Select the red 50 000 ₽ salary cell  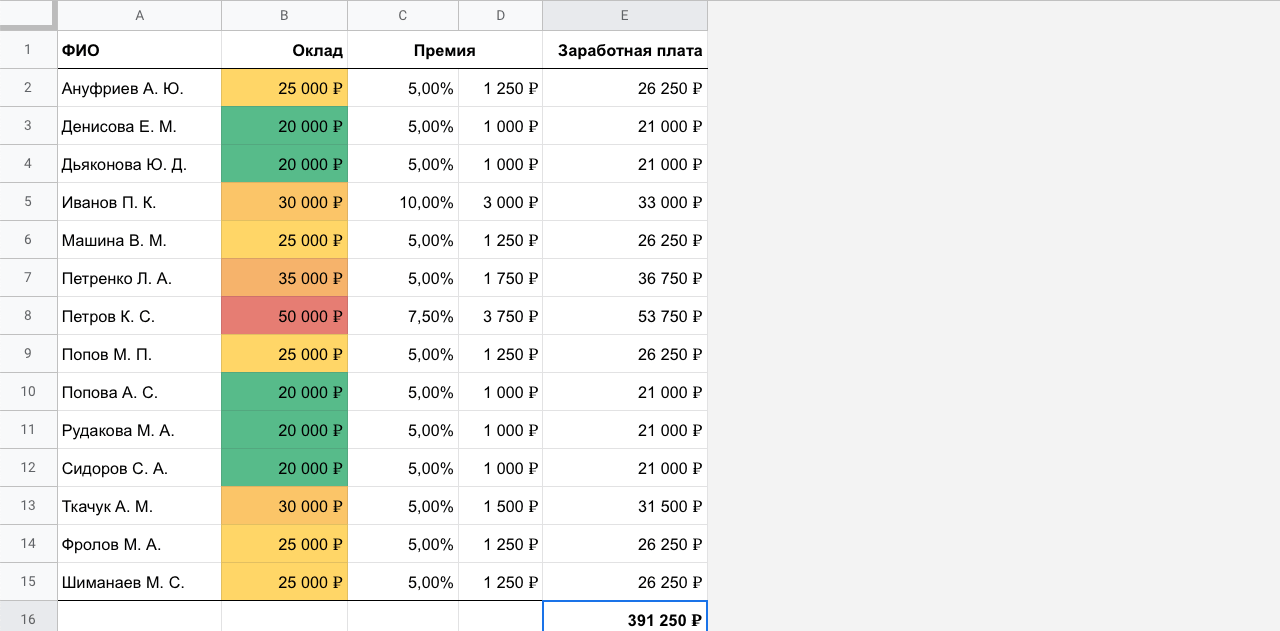click(x=285, y=316)
